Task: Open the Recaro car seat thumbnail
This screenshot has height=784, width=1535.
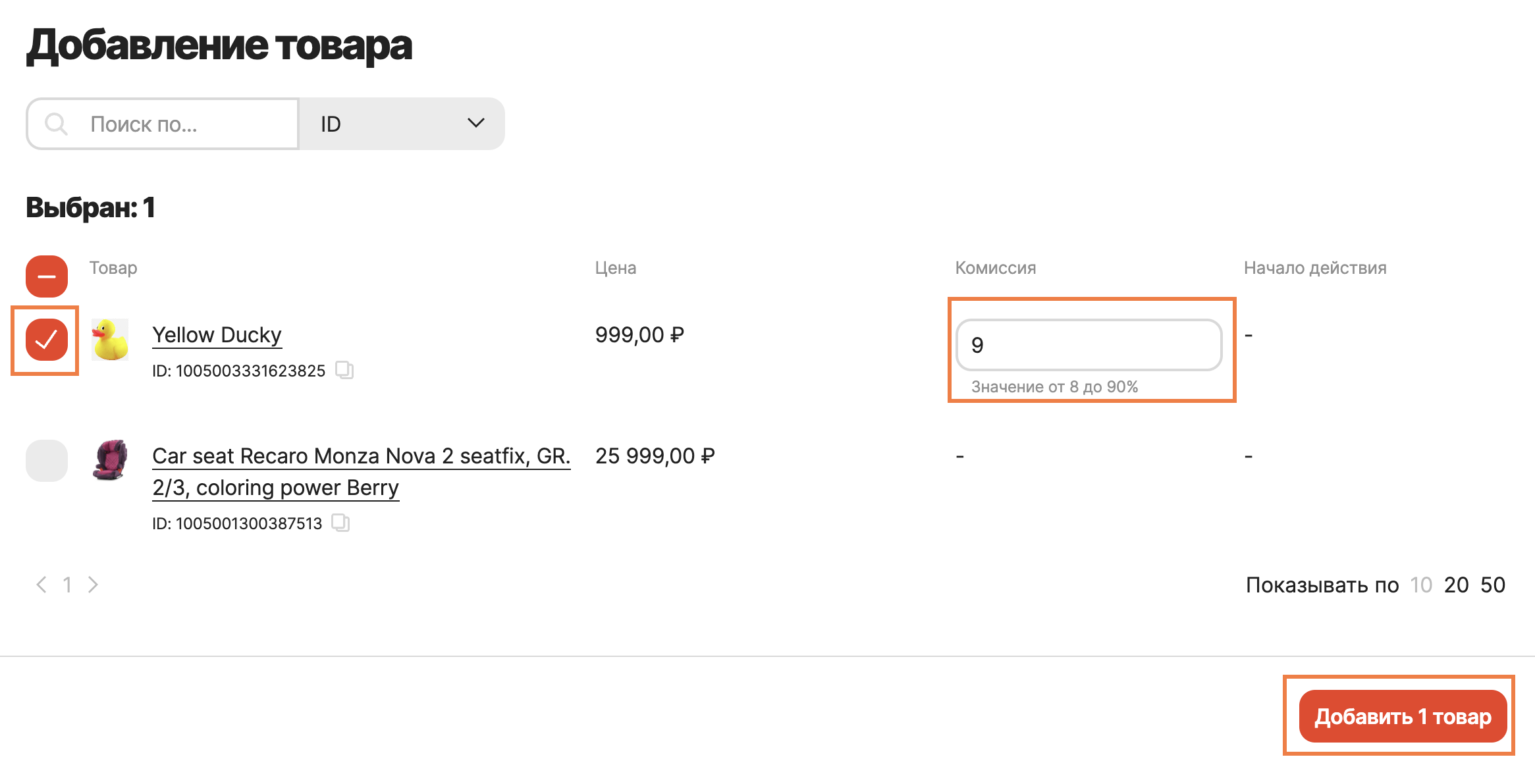Action: pyautogui.click(x=110, y=460)
